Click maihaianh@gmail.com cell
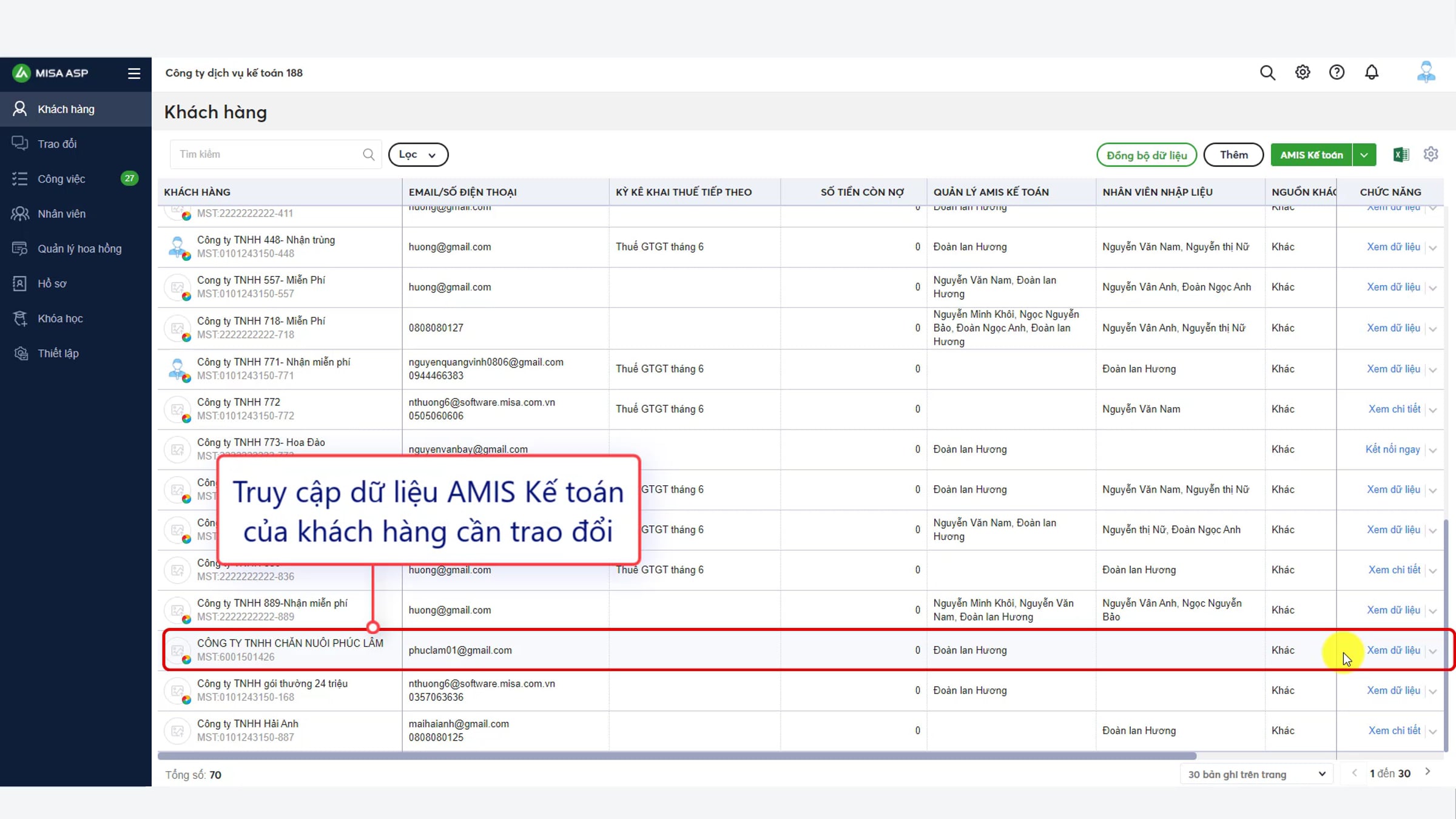The width and height of the screenshot is (1456, 819). tap(459, 724)
